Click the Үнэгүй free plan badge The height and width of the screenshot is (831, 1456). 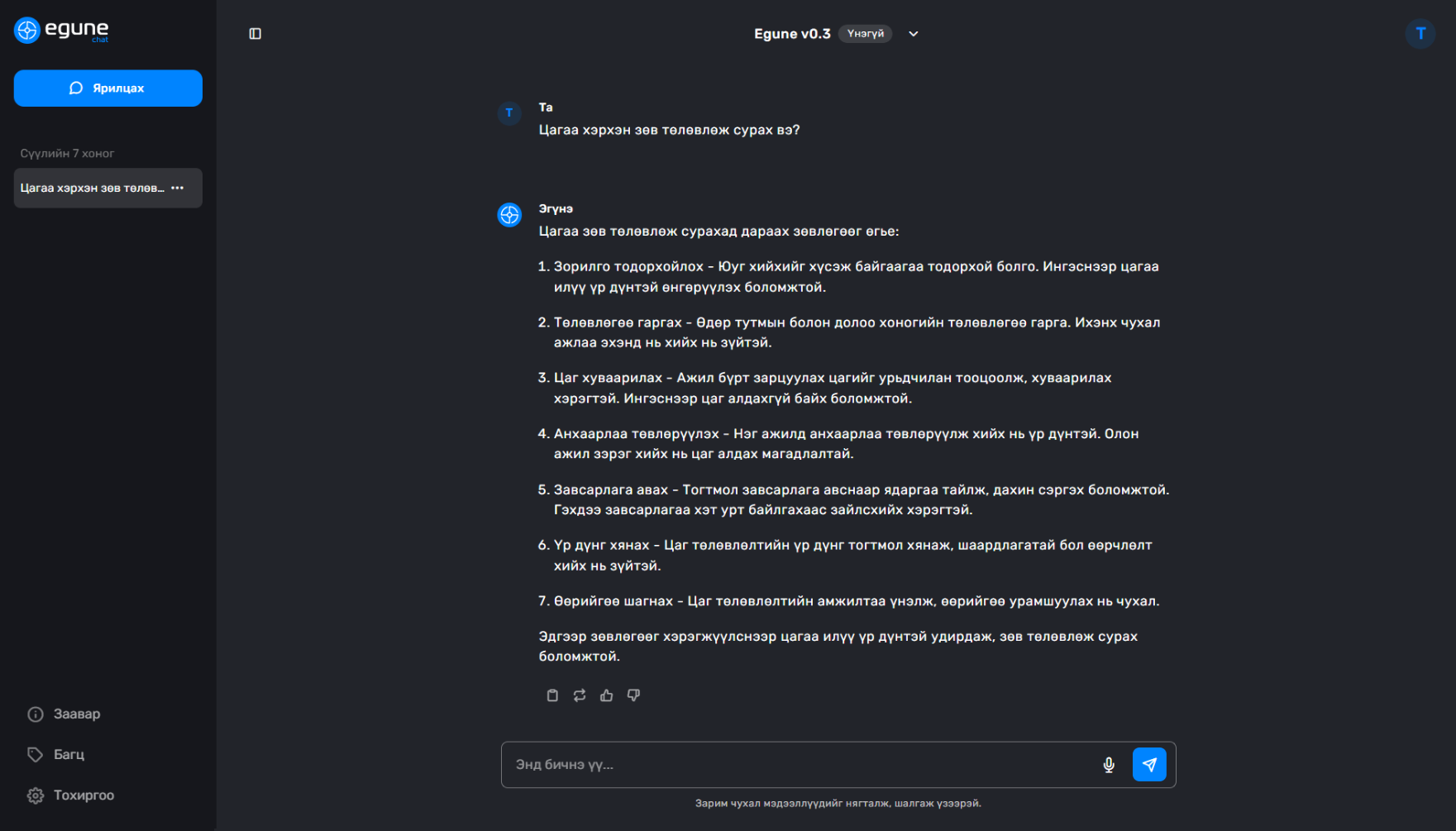coord(866,34)
